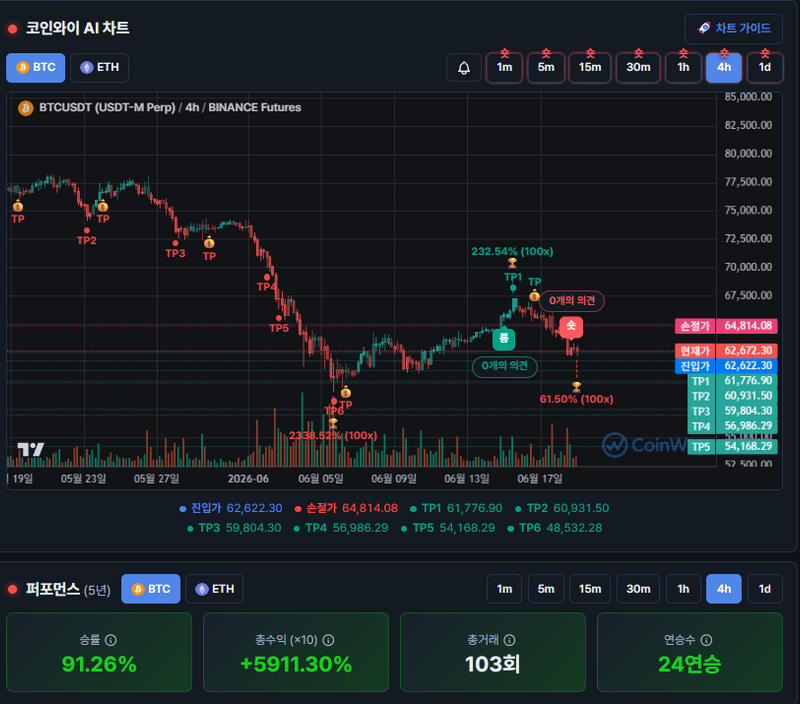Choose 15m in the performance timeframes
This screenshot has width=800, height=704.
click(x=590, y=589)
